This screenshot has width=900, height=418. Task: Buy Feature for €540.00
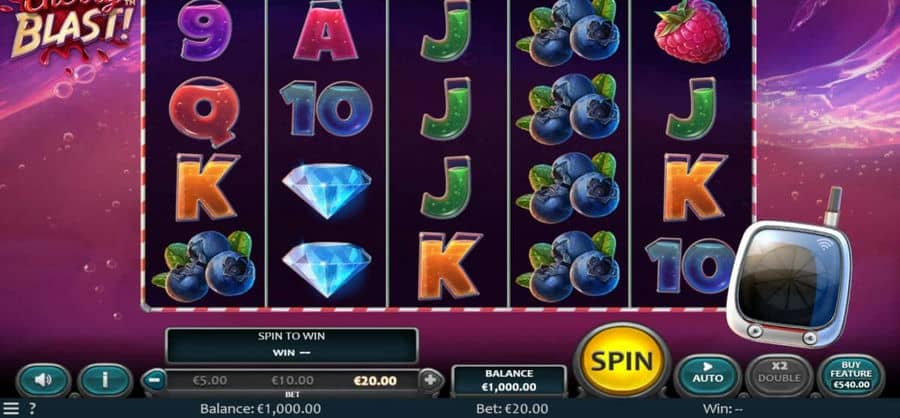pyautogui.click(x=851, y=376)
